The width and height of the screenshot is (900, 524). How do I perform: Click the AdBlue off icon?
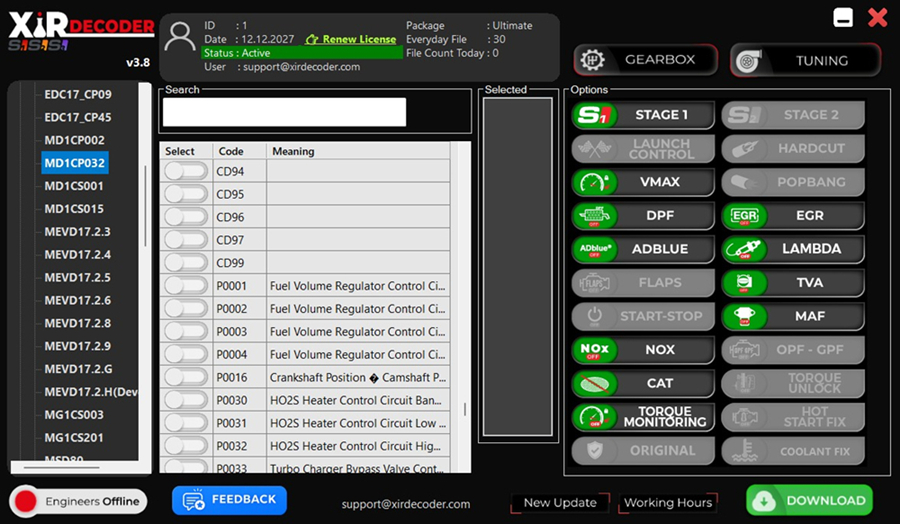(x=593, y=249)
